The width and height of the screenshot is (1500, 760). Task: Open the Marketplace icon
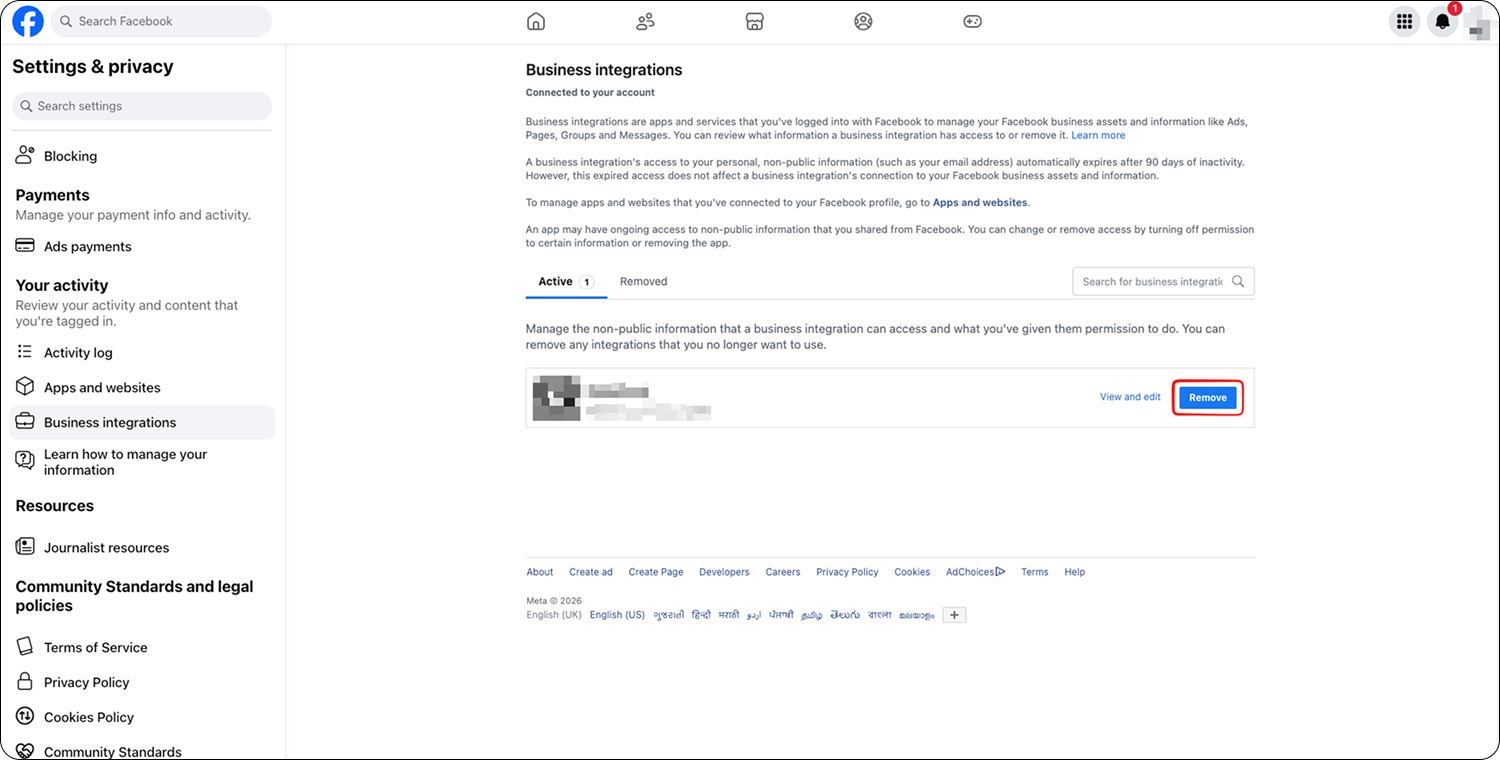click(755, 21)
